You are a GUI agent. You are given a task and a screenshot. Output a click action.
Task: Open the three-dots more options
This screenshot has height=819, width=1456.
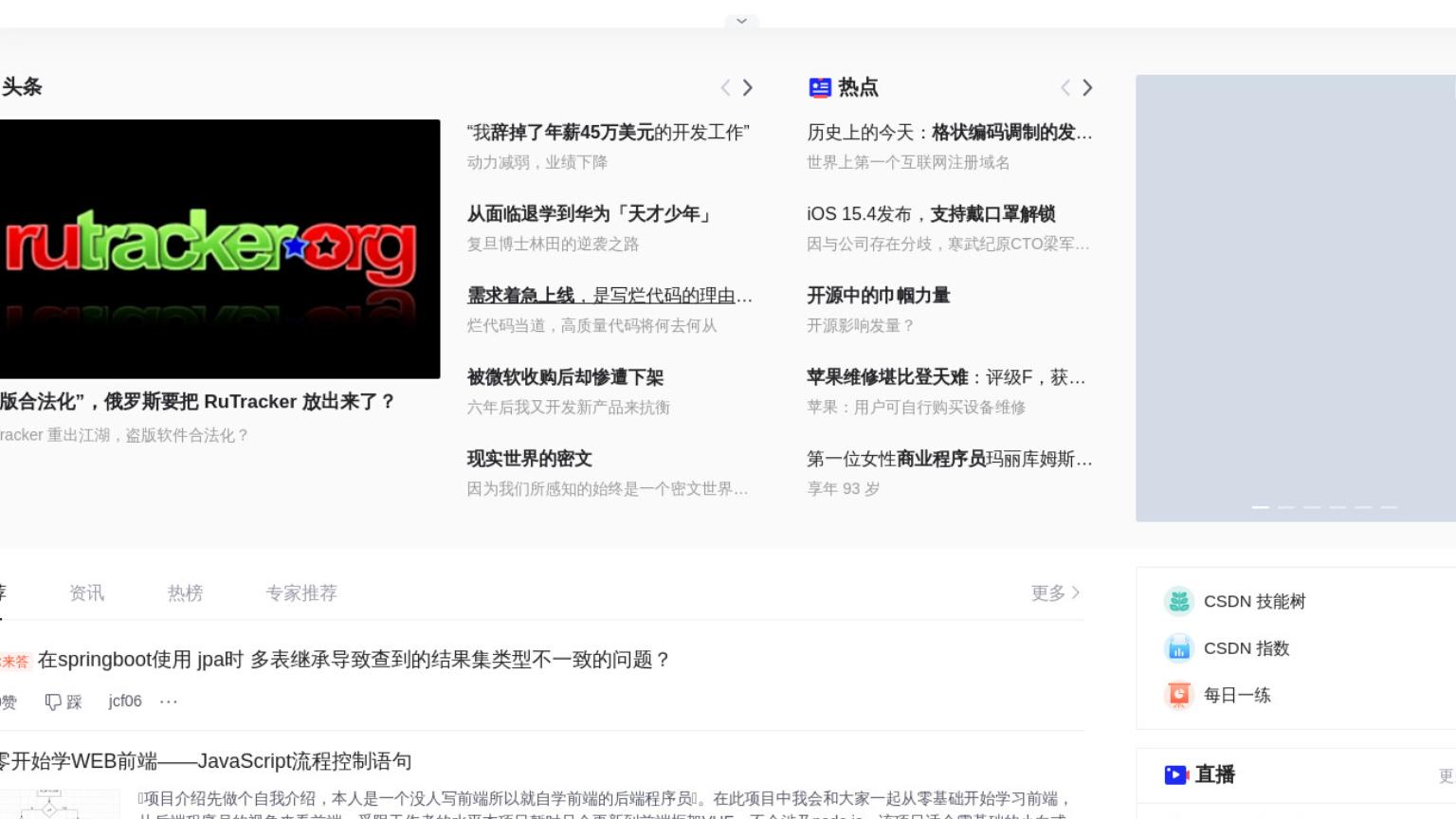click(x=169, y=701)
